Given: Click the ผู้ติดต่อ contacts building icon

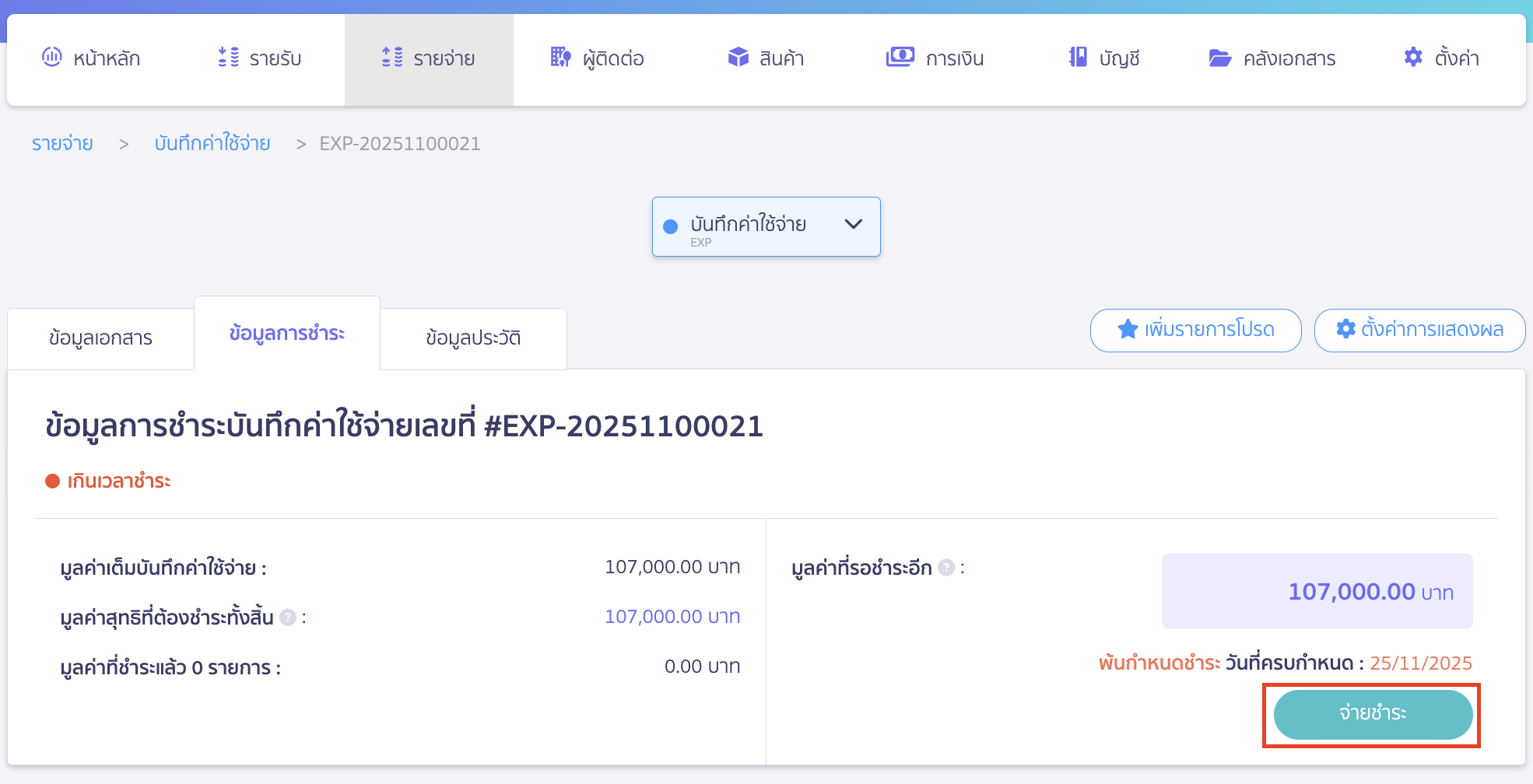Looking at the screenshot, I should coord(560,57).
